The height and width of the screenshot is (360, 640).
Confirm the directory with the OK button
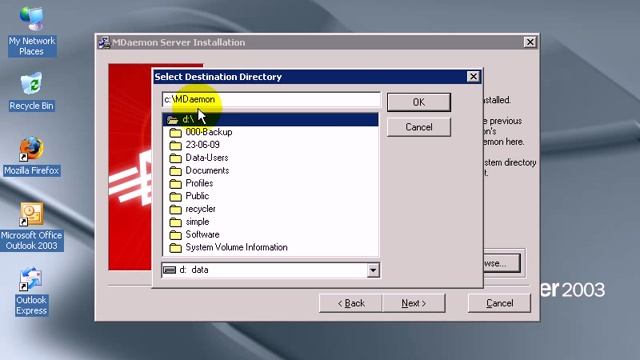[419, 102]
